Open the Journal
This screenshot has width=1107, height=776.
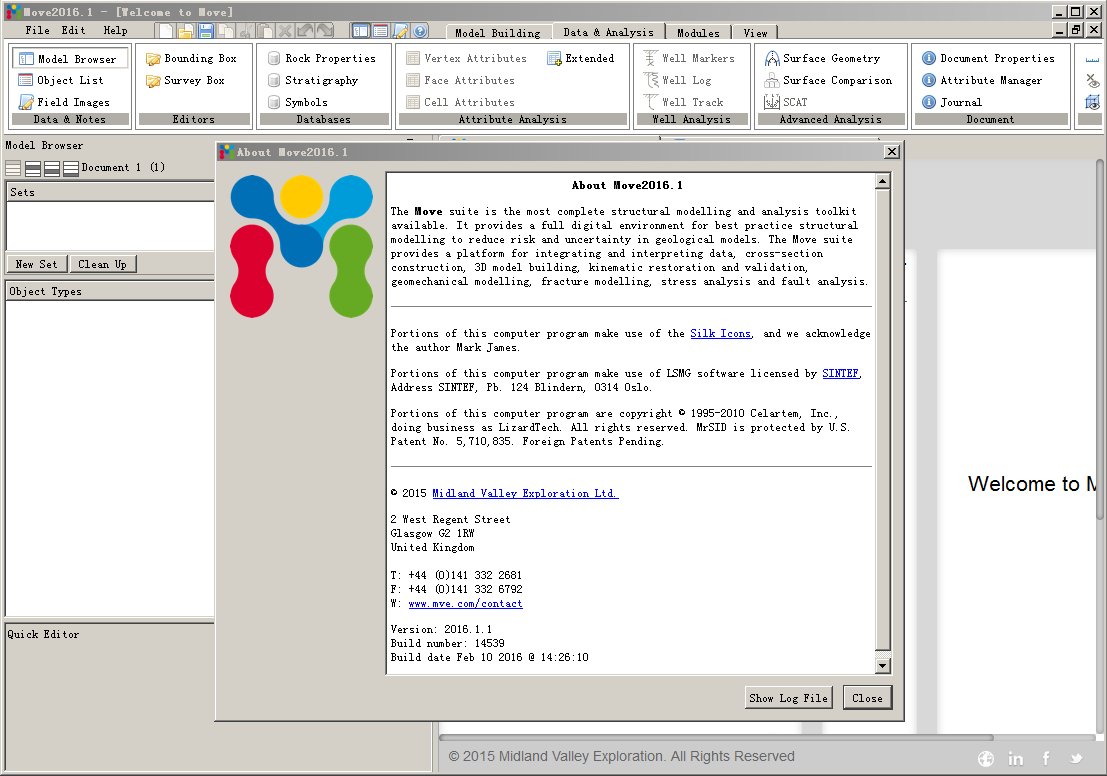(x=952, y=102)
